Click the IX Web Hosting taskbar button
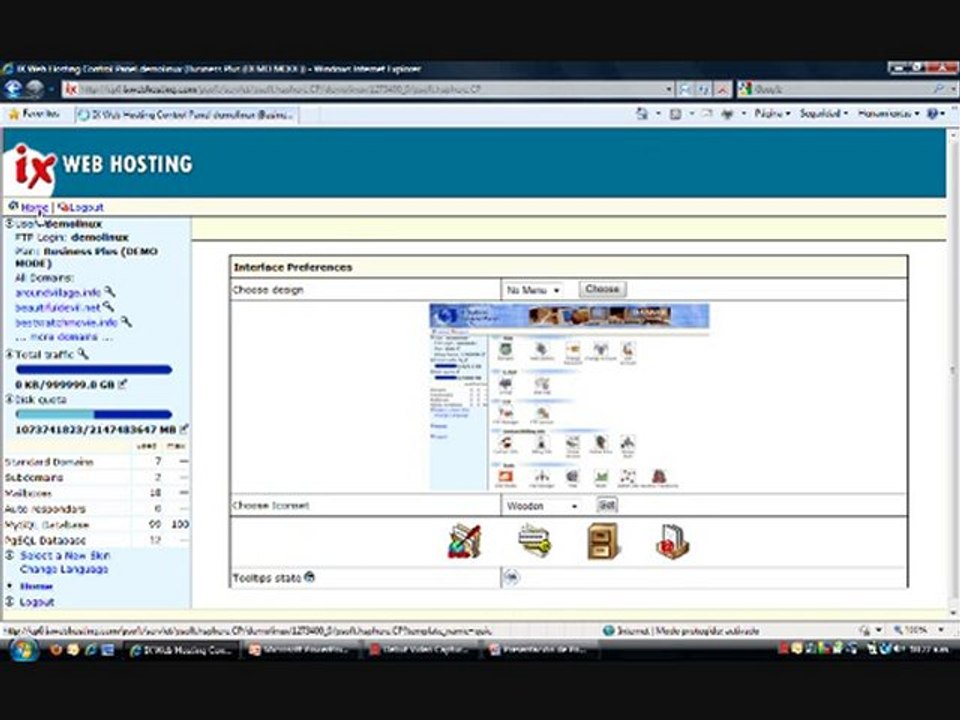The image size is (960, 720). (182, 650)
